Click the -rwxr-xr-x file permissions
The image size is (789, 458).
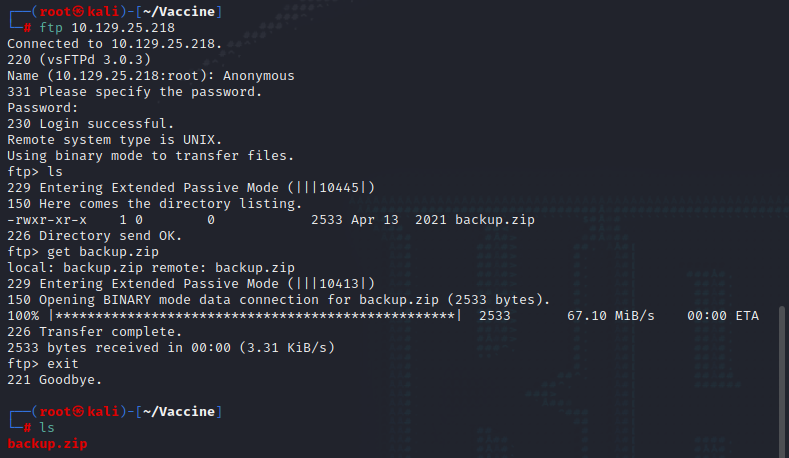pyautogui.click(x=47, y=220)
